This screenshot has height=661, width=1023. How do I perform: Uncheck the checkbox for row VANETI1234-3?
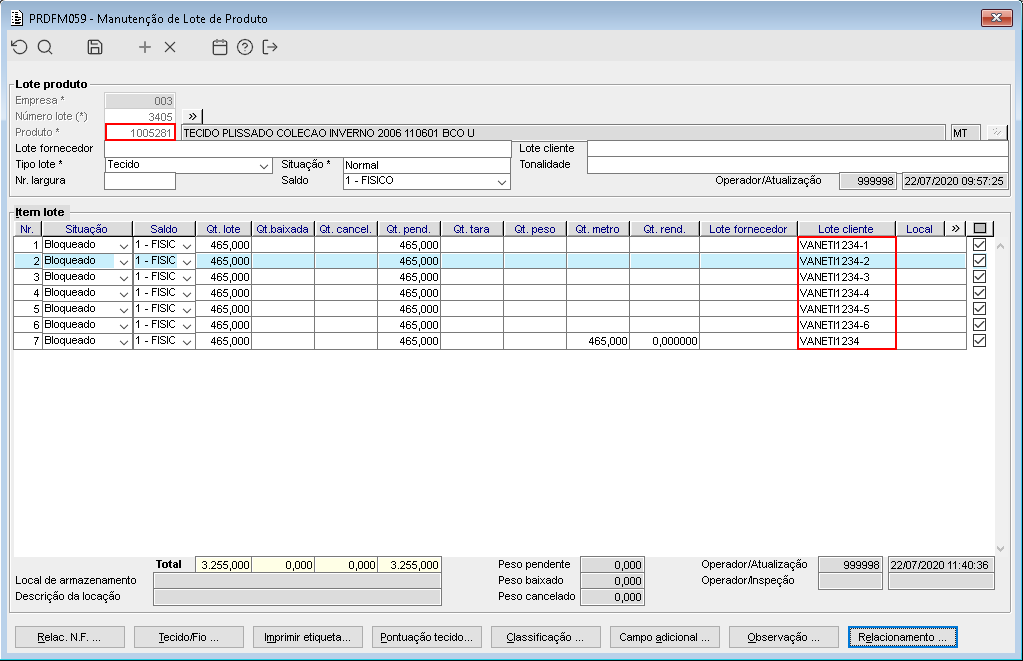click(979, 277)
